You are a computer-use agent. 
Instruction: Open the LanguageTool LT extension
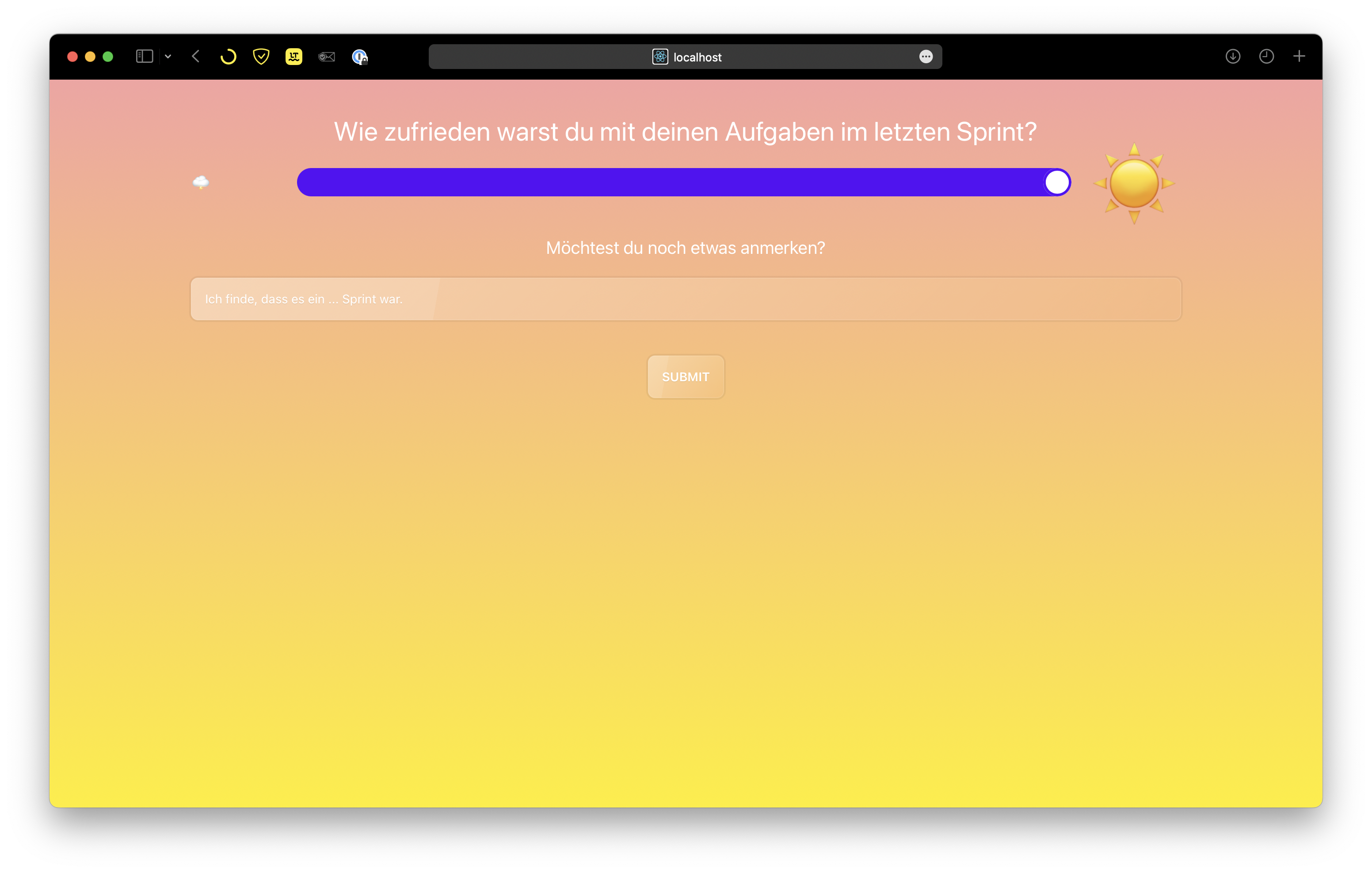tap(293, 57)
